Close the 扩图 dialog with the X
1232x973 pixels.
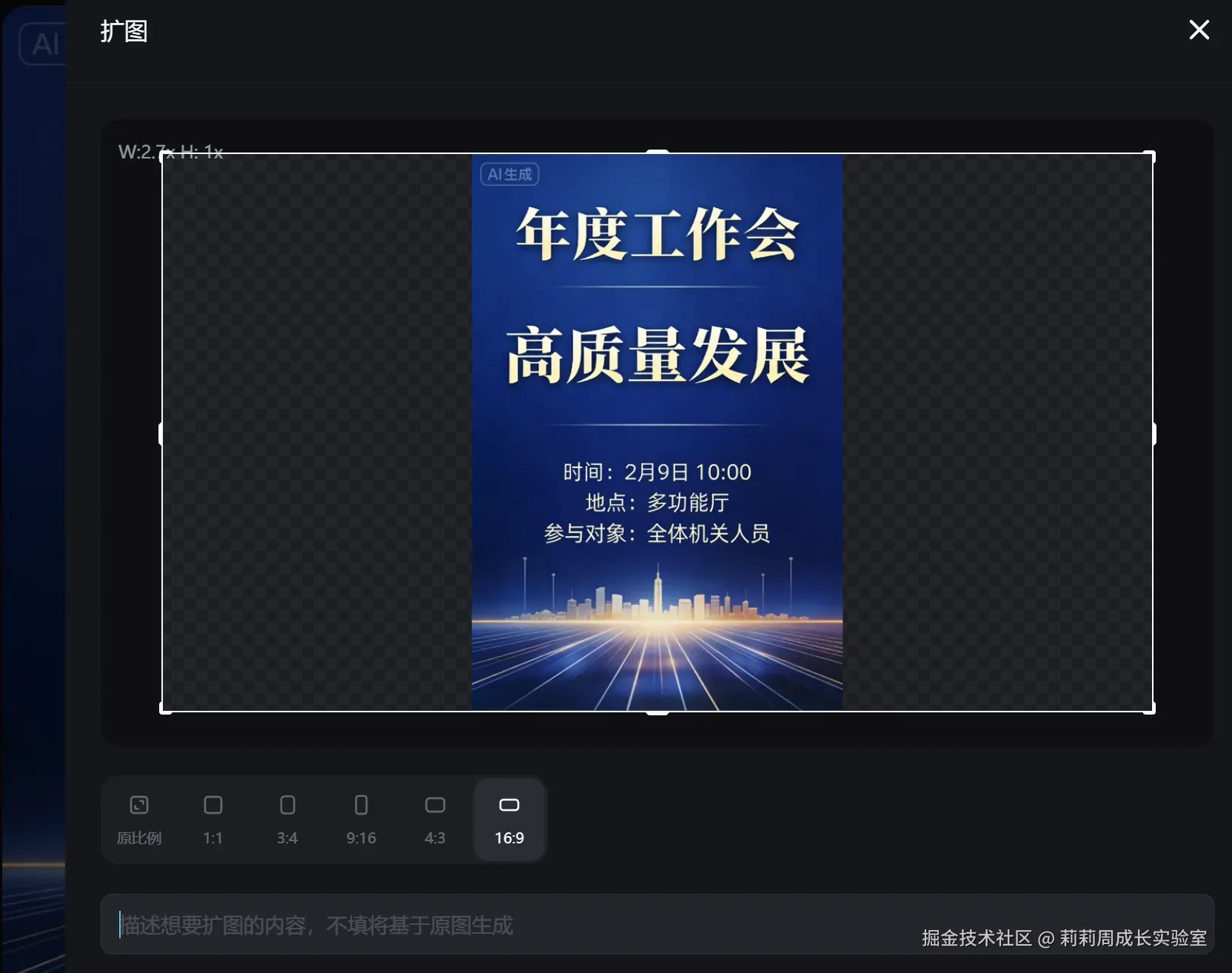1199,30
